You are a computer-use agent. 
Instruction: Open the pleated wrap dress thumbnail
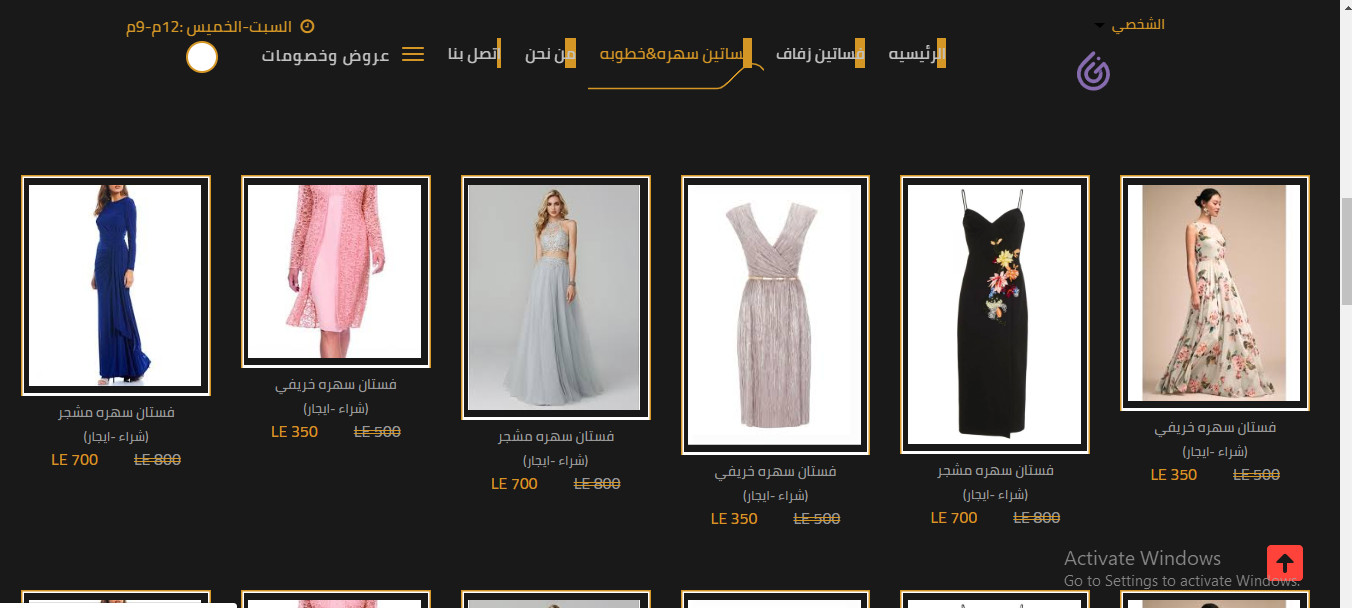775,315
